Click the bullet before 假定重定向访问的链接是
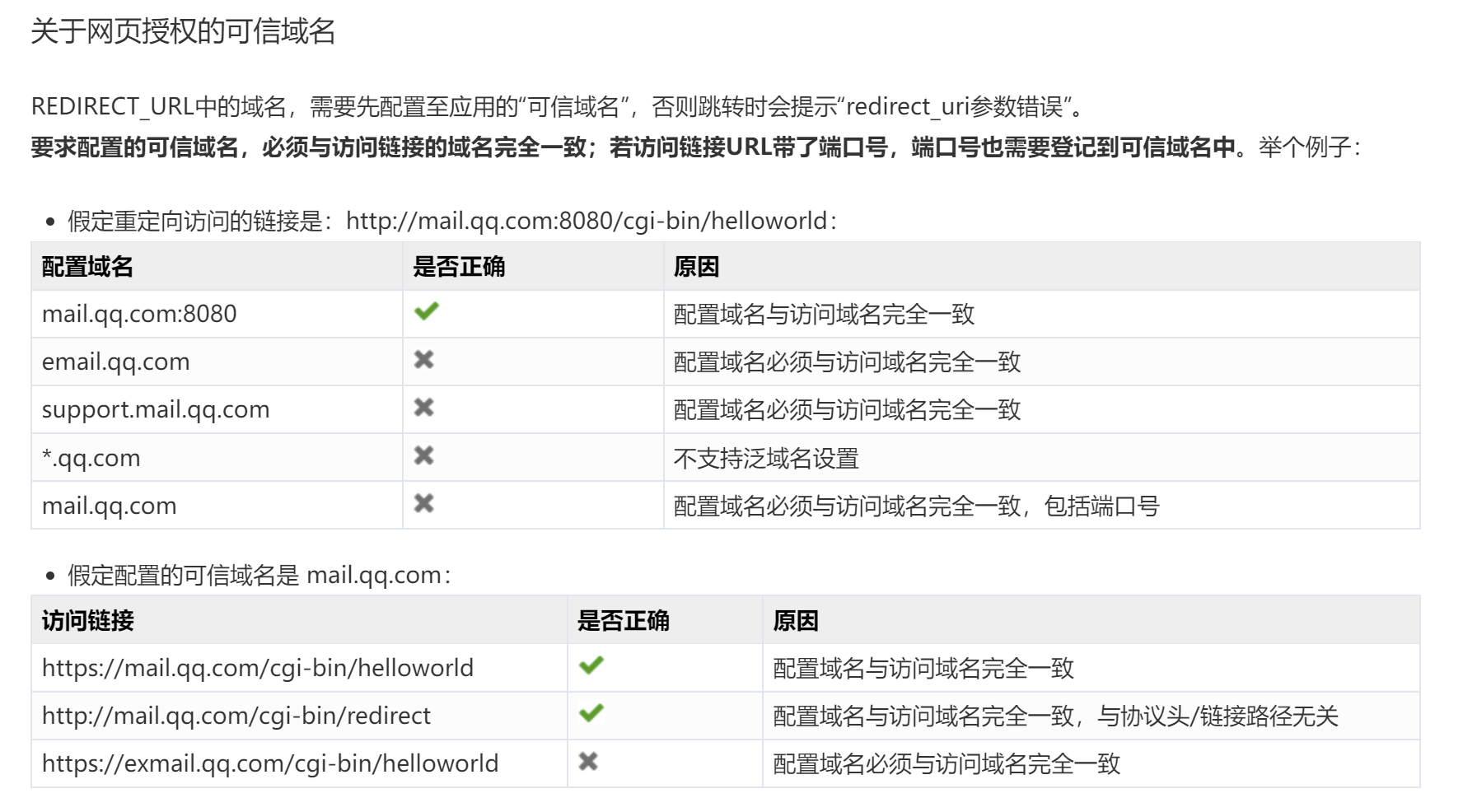 (51, 219)
